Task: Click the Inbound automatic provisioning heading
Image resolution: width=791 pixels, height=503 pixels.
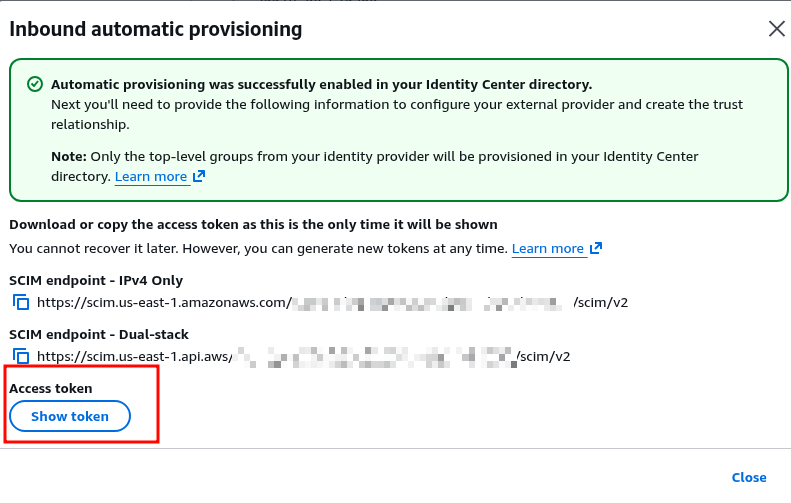Action: [155, 29]
